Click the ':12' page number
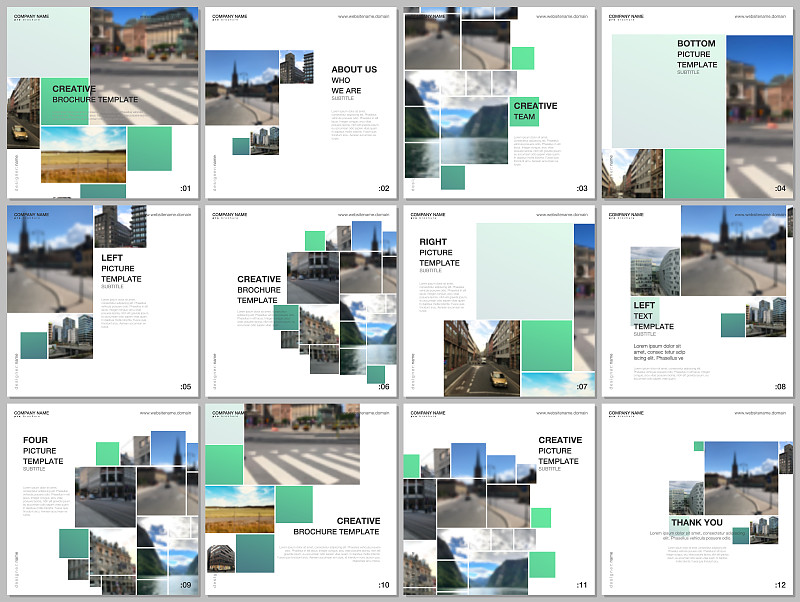Screen dimensions: 800x602 (x=780, y=585)
